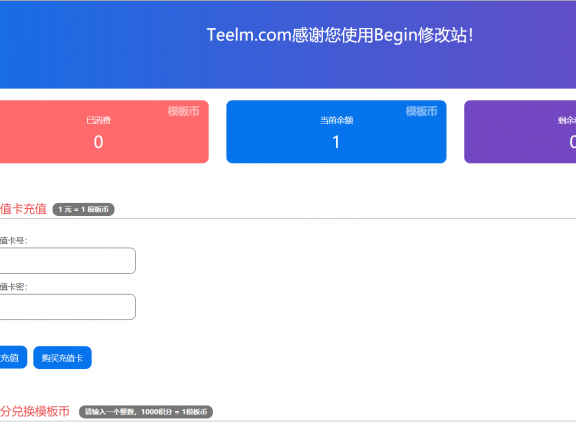This screenshot has height=432, width=576.
Task: Click the value 0 under 已消费
Action: click(98, 142)
